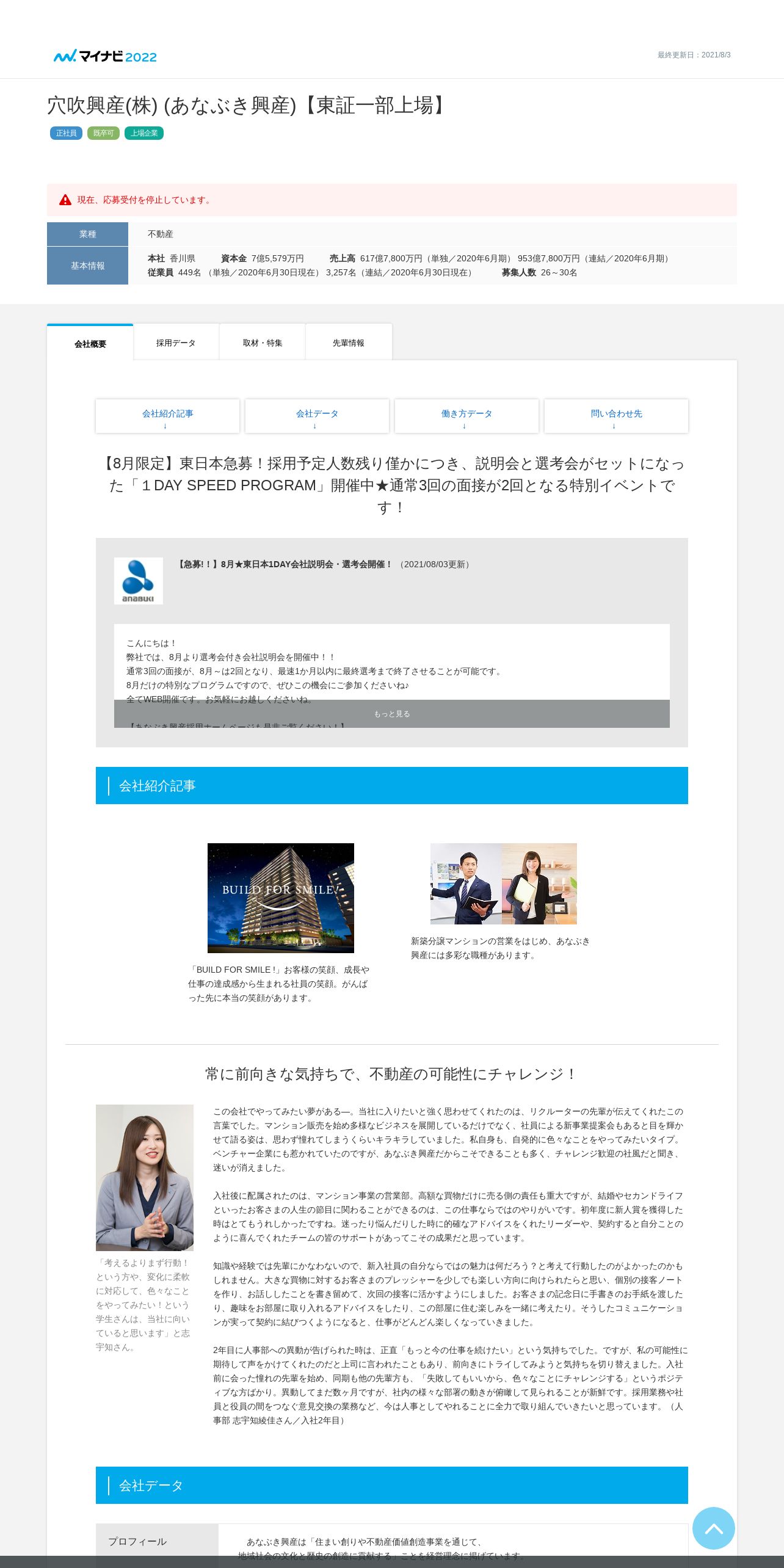Click the 【8月限定】東日本急募 headline

coord(392,485)
